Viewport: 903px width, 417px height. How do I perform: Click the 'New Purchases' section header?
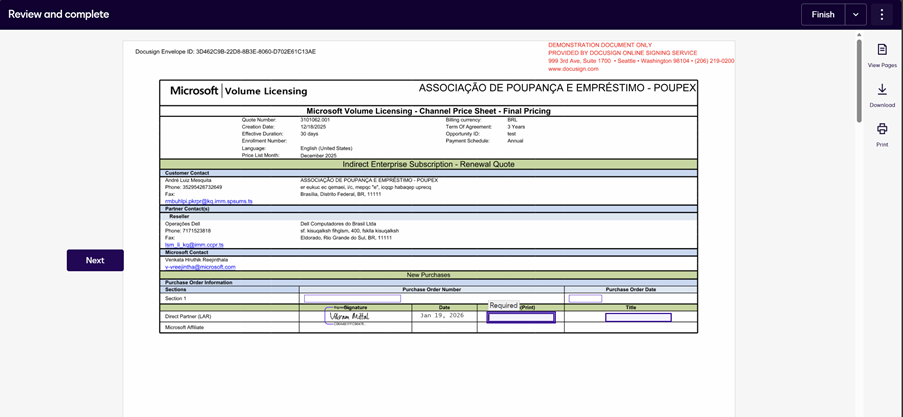pos(428,275)
